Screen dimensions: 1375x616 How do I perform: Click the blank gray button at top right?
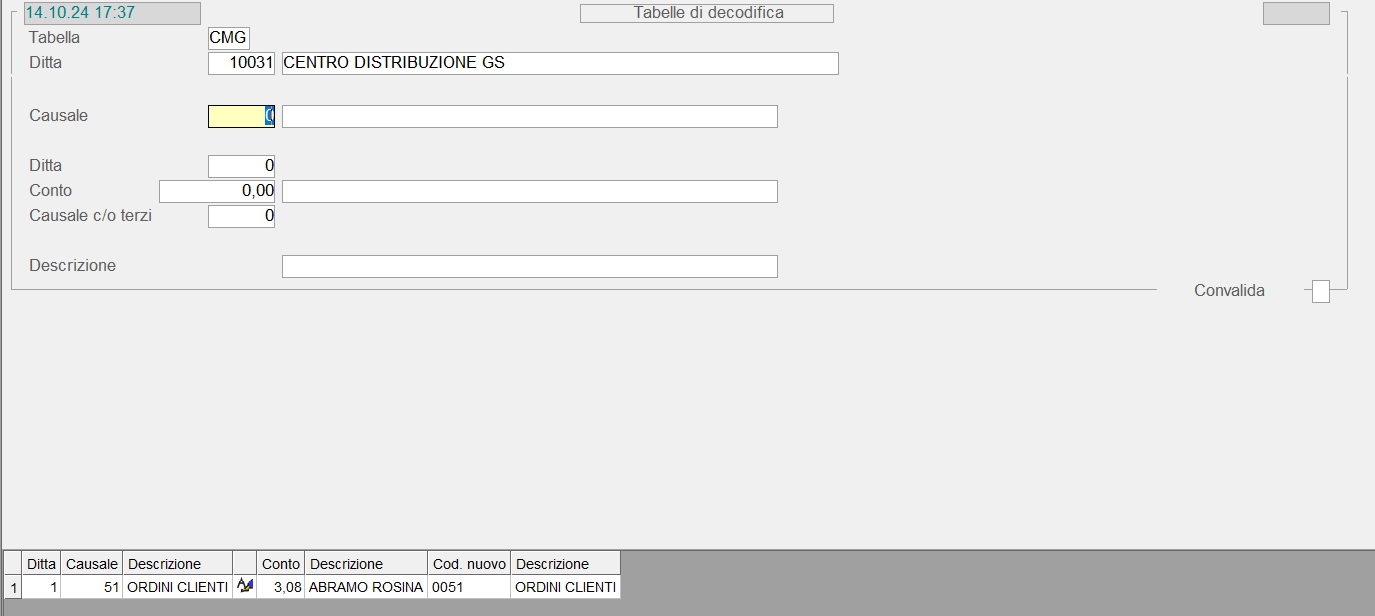tap(1296, 13)
